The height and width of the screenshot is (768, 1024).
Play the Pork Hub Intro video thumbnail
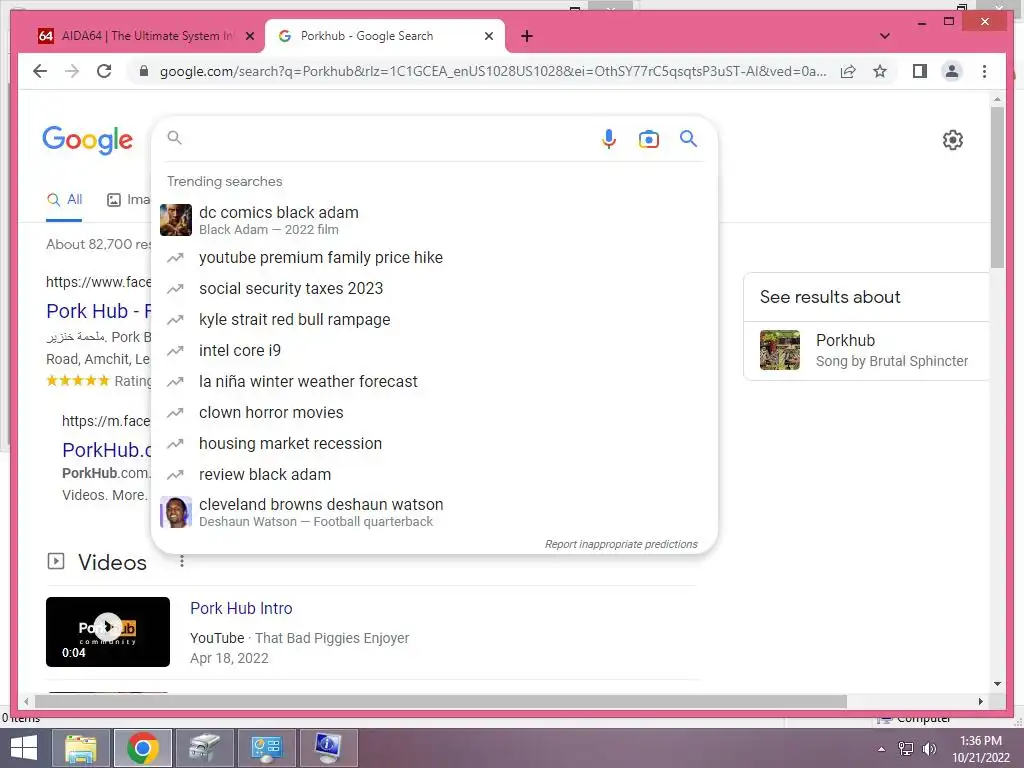point(108,632)
